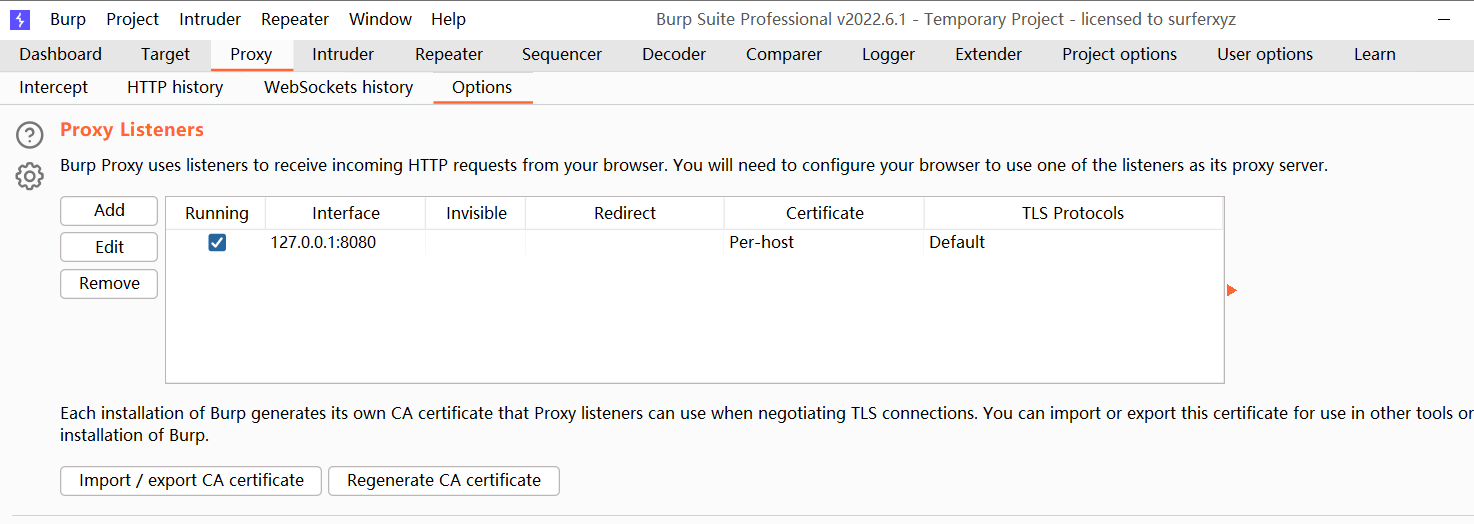Toggle Running checkbox for 127.0.0.1:8080 listener
This screenshot has height=524, width=1474.
click(x=217, y=242)
